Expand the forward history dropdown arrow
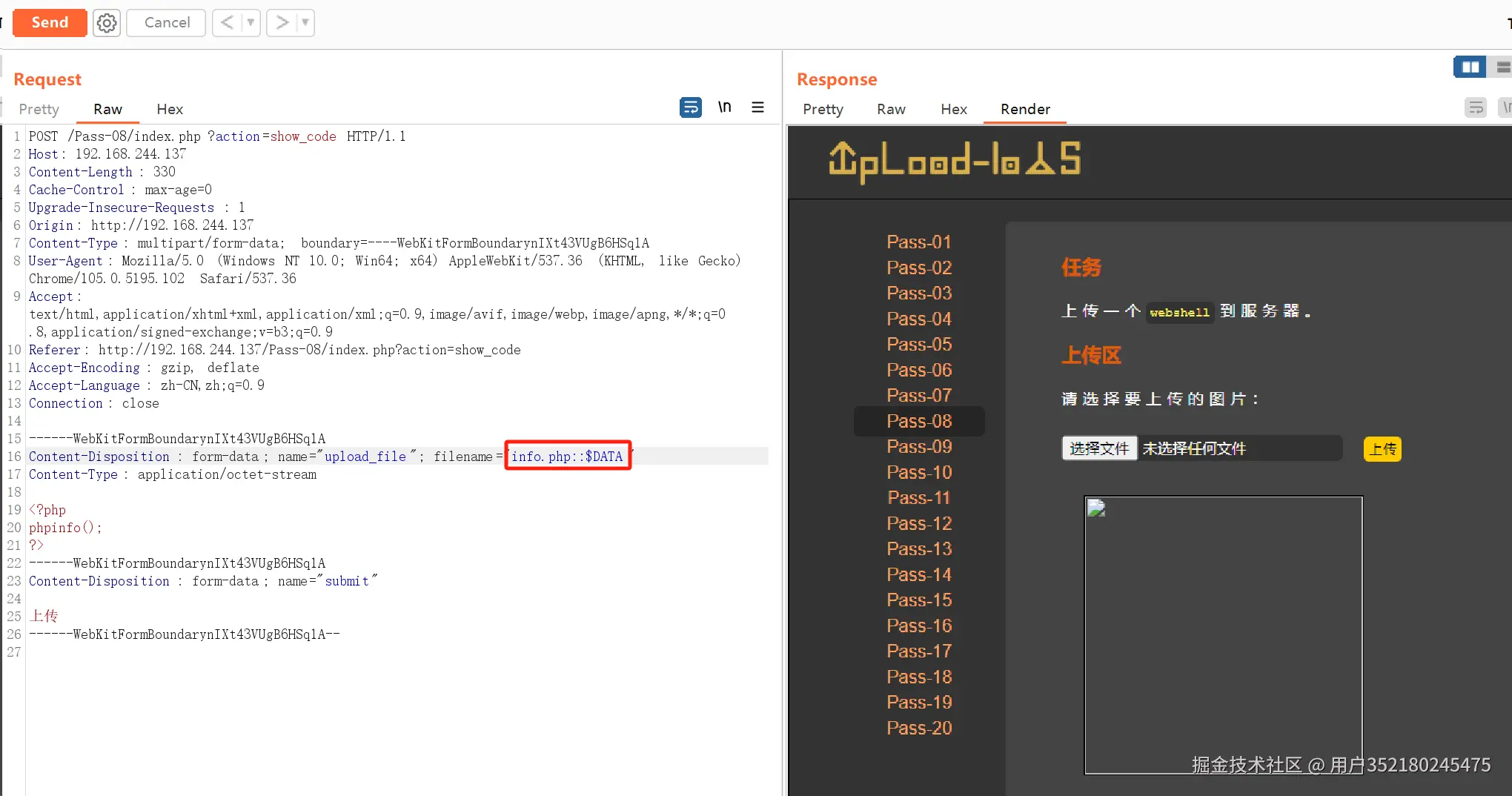Image resolution: width=1512 pixels, height=796 pixels. click(305, 23)
